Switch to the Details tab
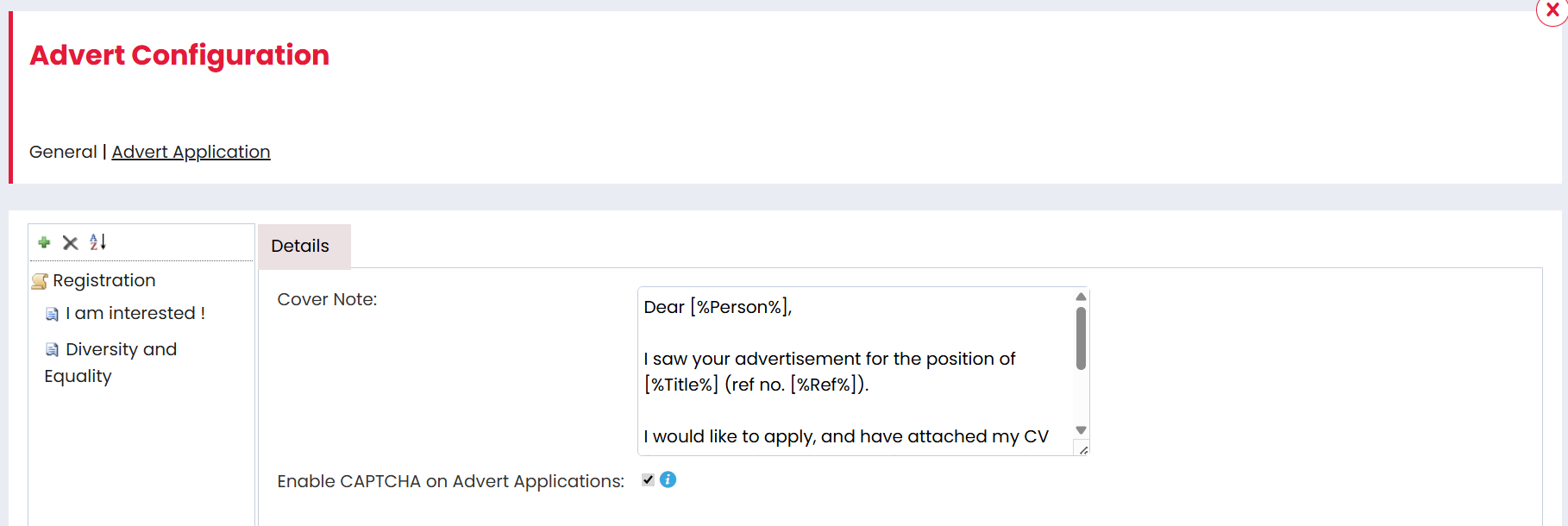The image size is (1568, 526). click(300, 246)
